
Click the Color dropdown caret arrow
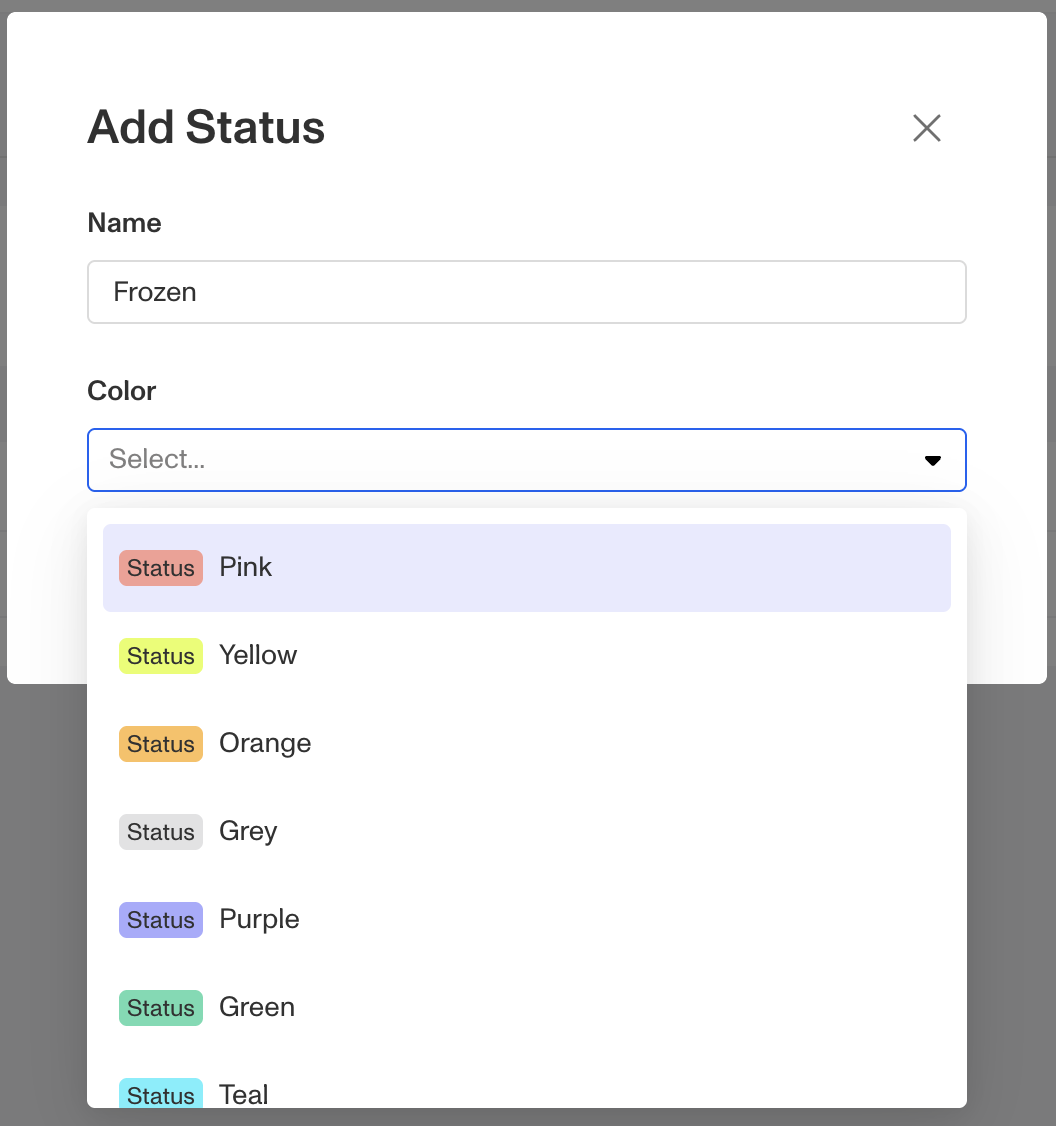click(x=933, y=460)
